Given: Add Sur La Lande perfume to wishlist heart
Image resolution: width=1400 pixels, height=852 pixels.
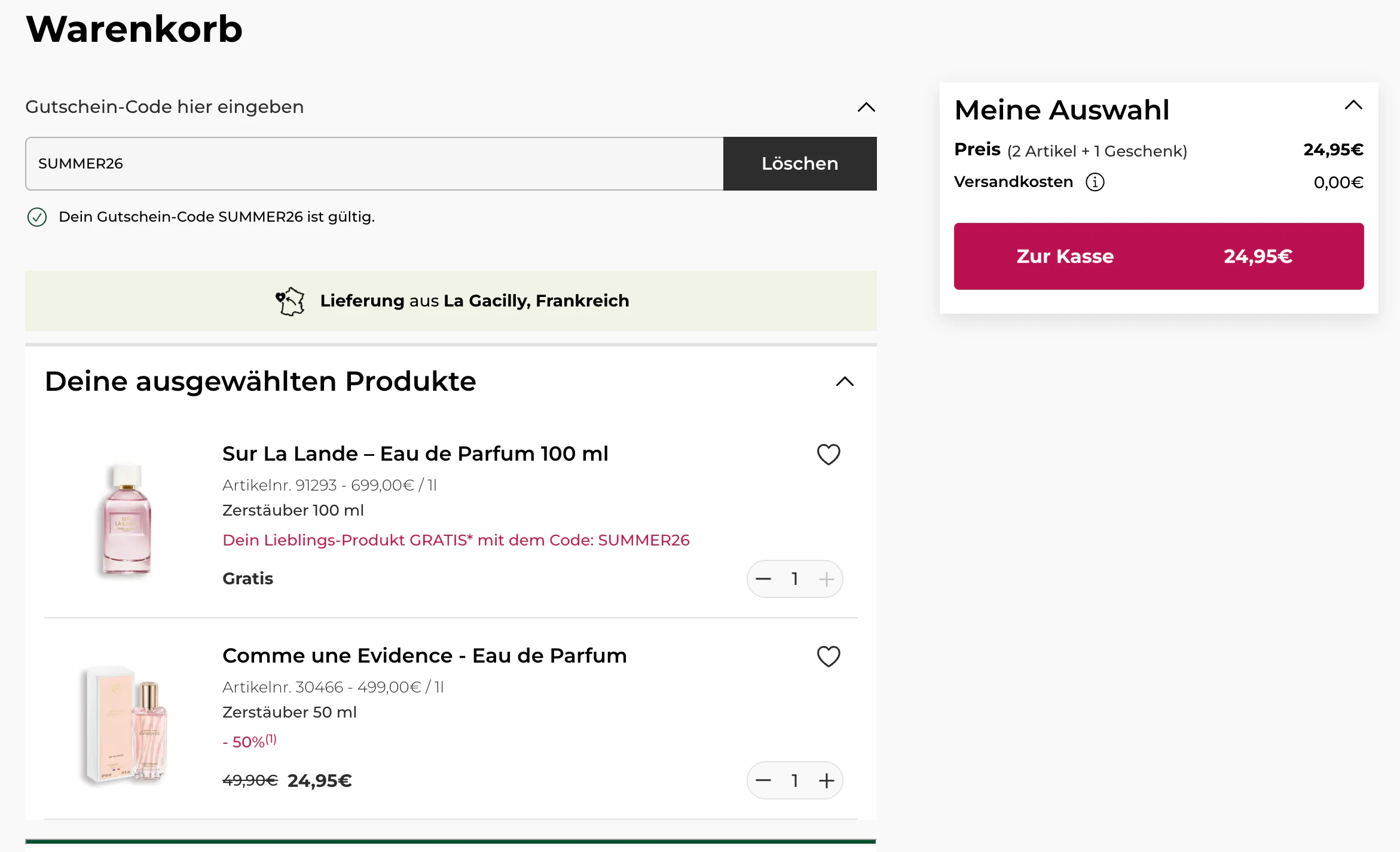Looking at the screenshot, I should (x=829, y=455).
